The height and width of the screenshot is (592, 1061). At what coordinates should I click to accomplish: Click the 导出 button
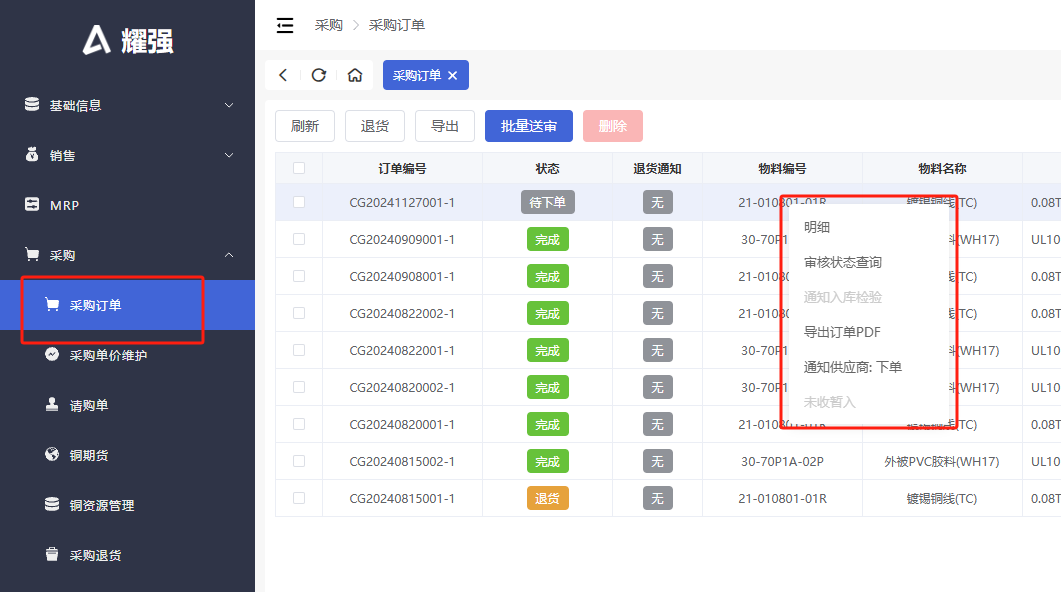[445, 126]
